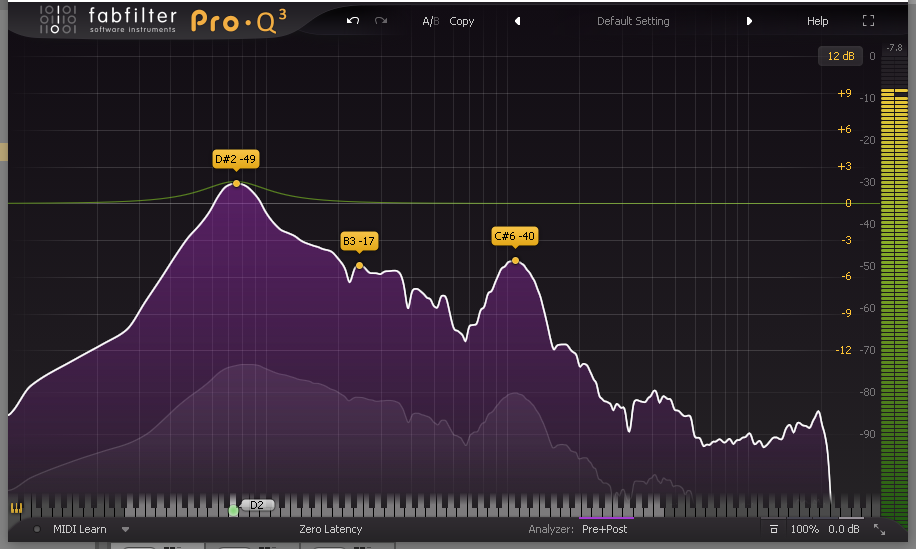Click the undo arrow icon
916x549 pixels.
tap(352, 21)
